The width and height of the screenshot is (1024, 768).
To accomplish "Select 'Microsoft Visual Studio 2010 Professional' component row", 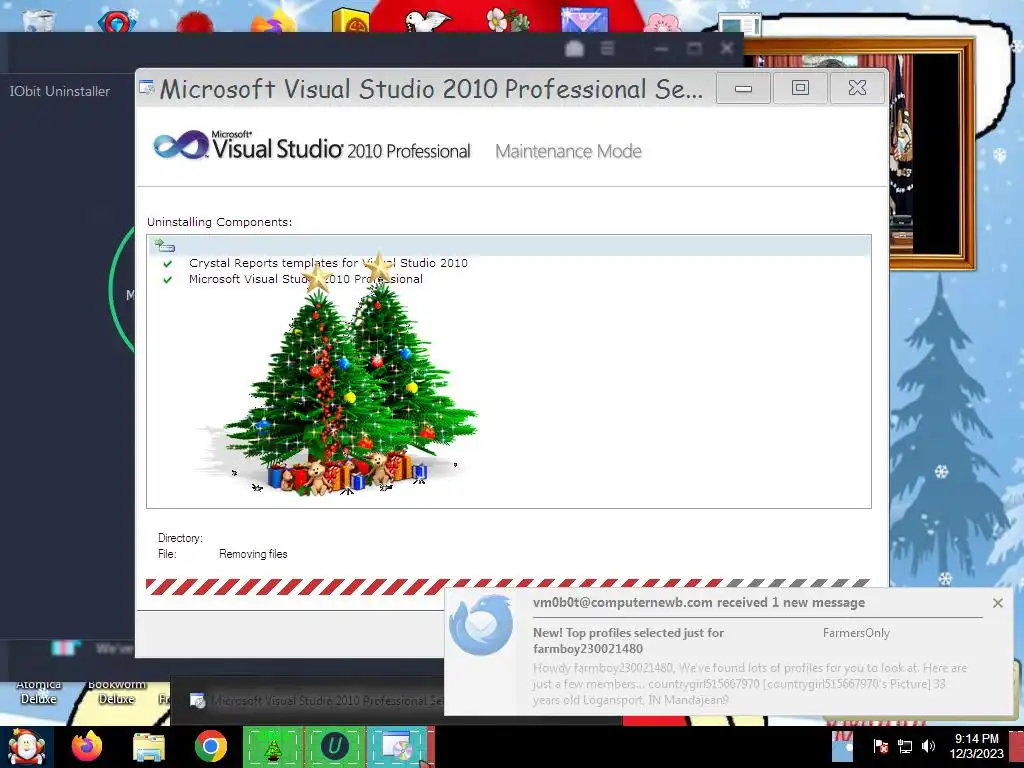I will tap(306, 279).
